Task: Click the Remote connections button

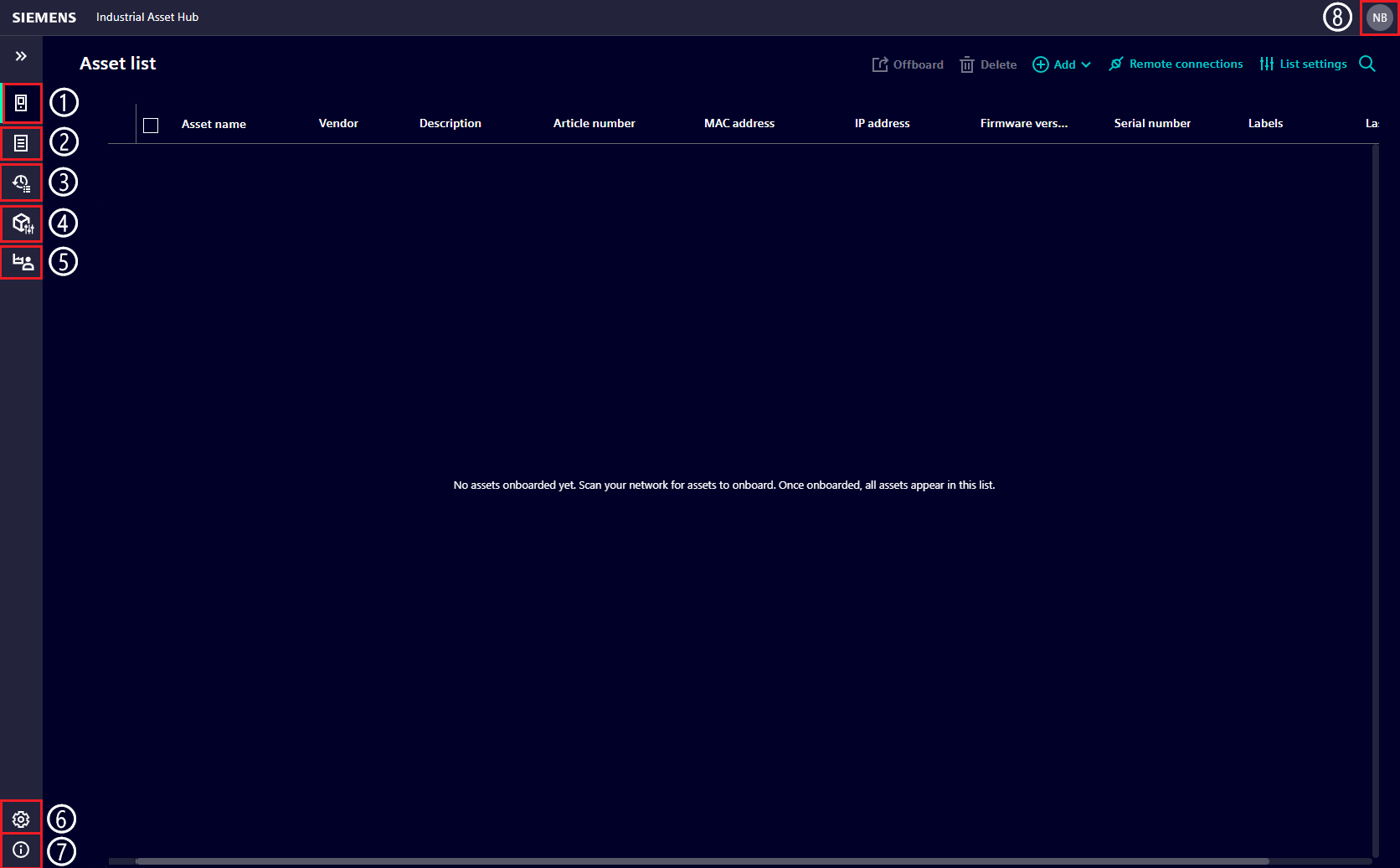Action: [1176, 64]
